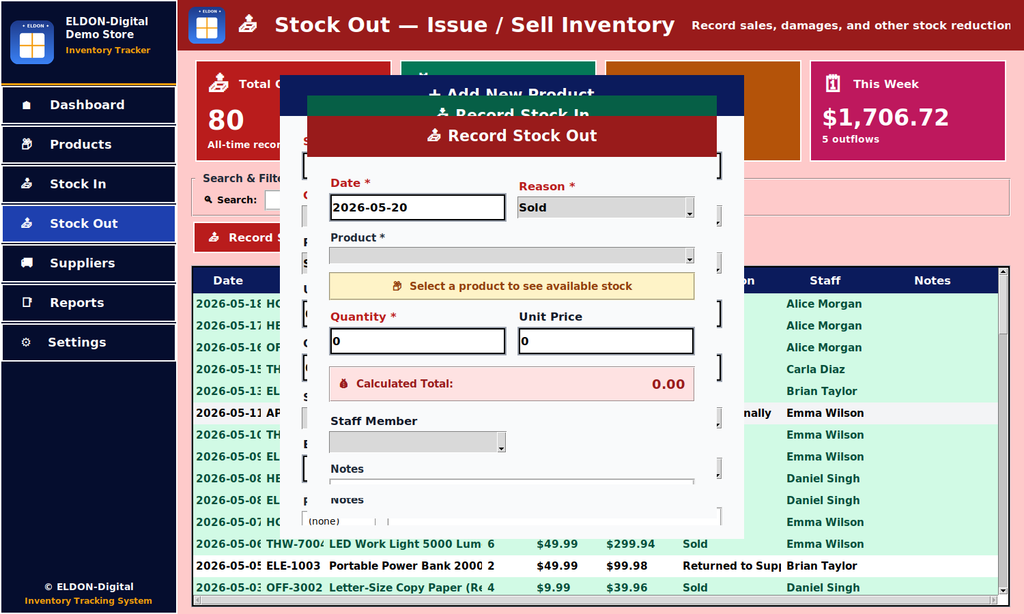1024x614 pixels.
Task: Click the table scrollbar up arrow
Action: point(1004,272)
